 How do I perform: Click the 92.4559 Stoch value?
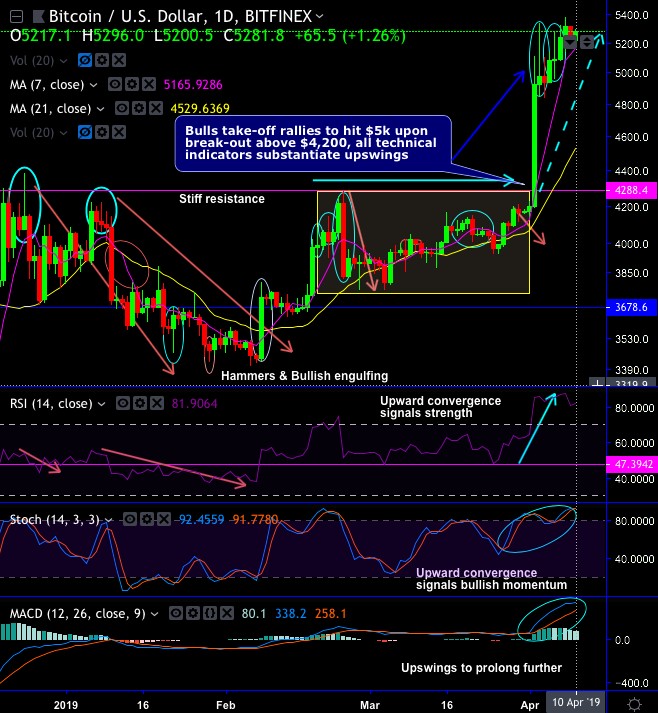pyautogui.click(x=201, y=520)
